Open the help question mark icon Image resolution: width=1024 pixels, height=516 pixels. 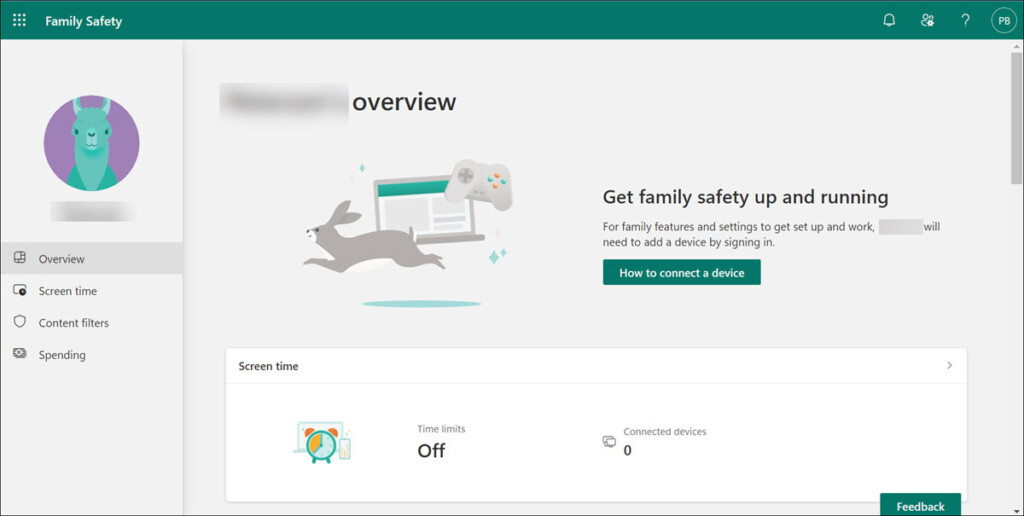click(965, 20)
